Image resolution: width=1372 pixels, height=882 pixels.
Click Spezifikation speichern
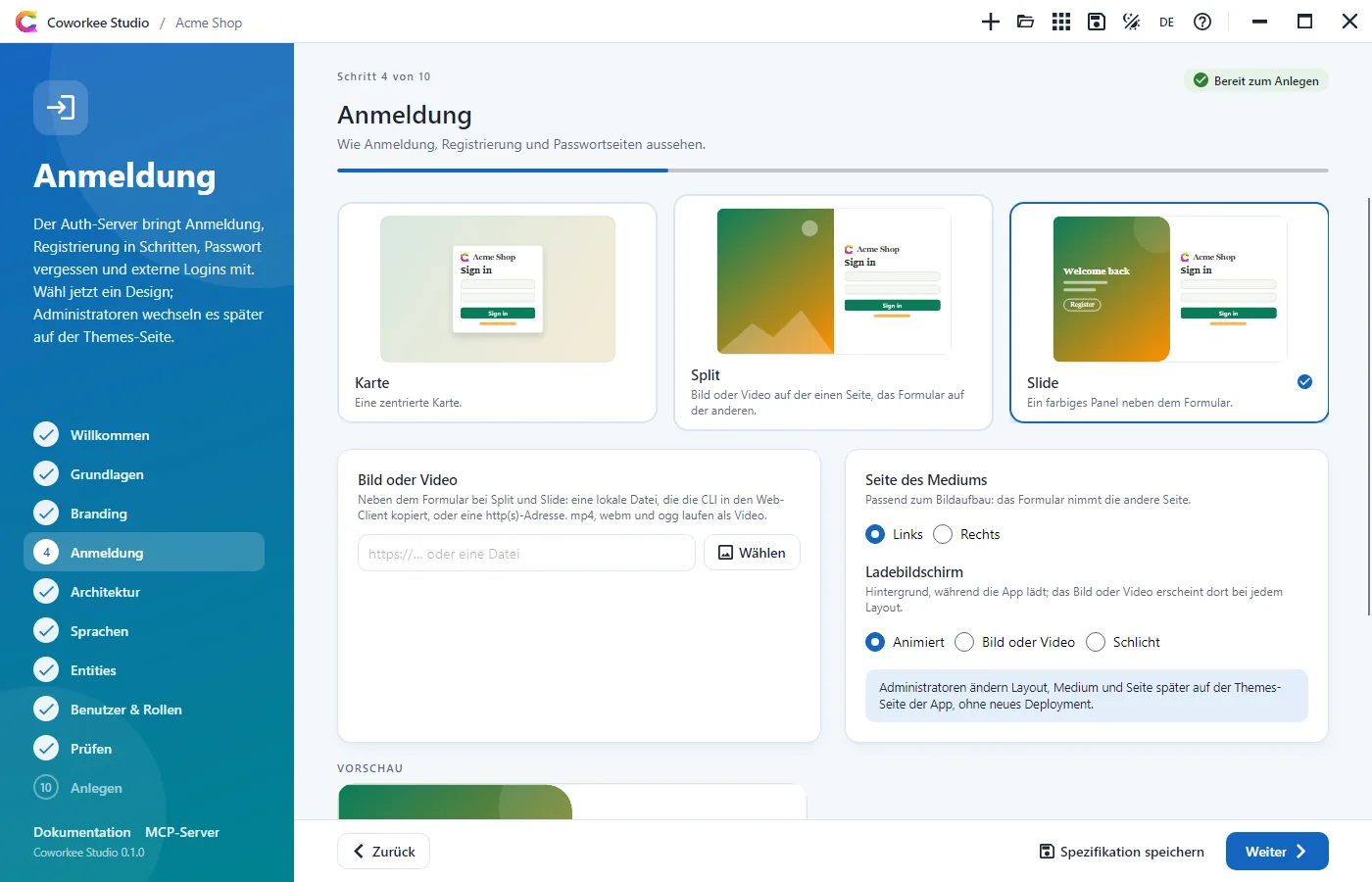pos(1121,852)
